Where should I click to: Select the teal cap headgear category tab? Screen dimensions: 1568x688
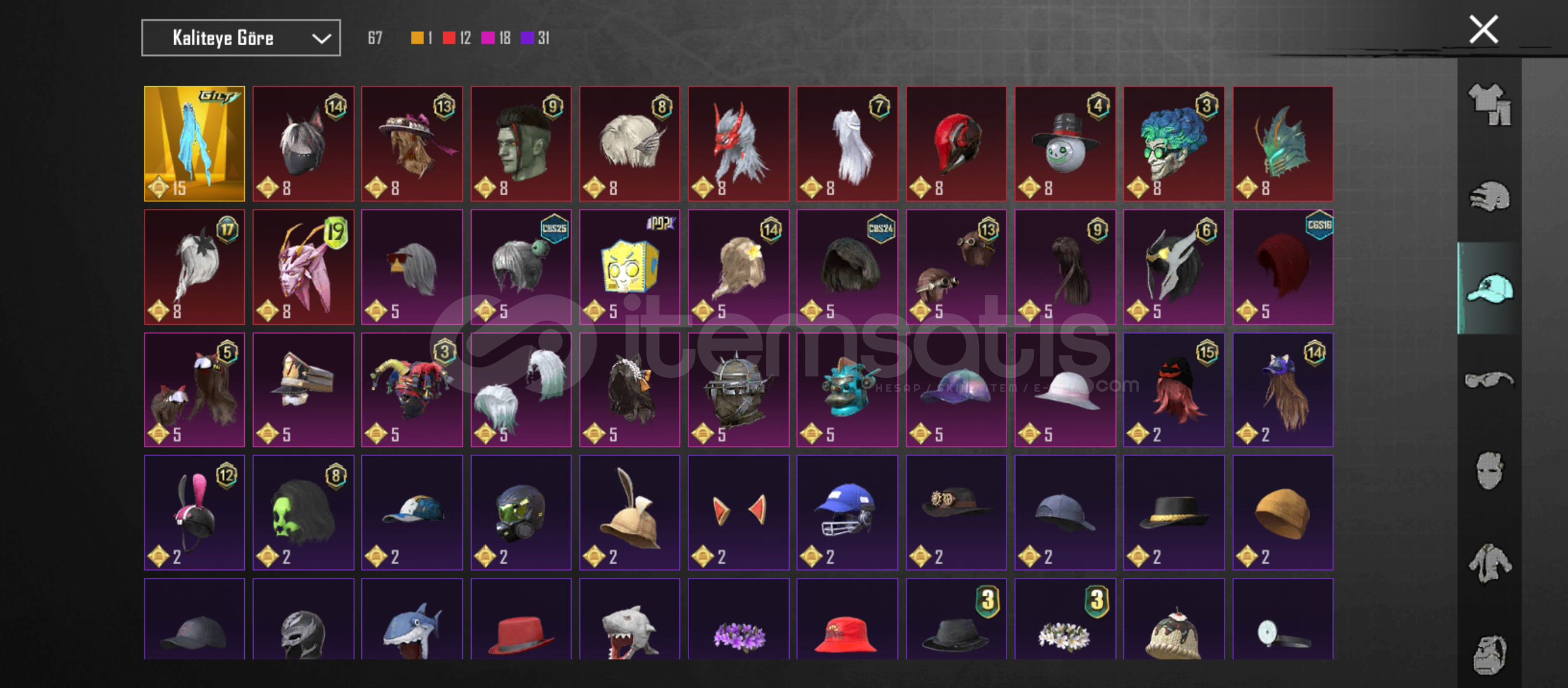tap(1490, 288)
